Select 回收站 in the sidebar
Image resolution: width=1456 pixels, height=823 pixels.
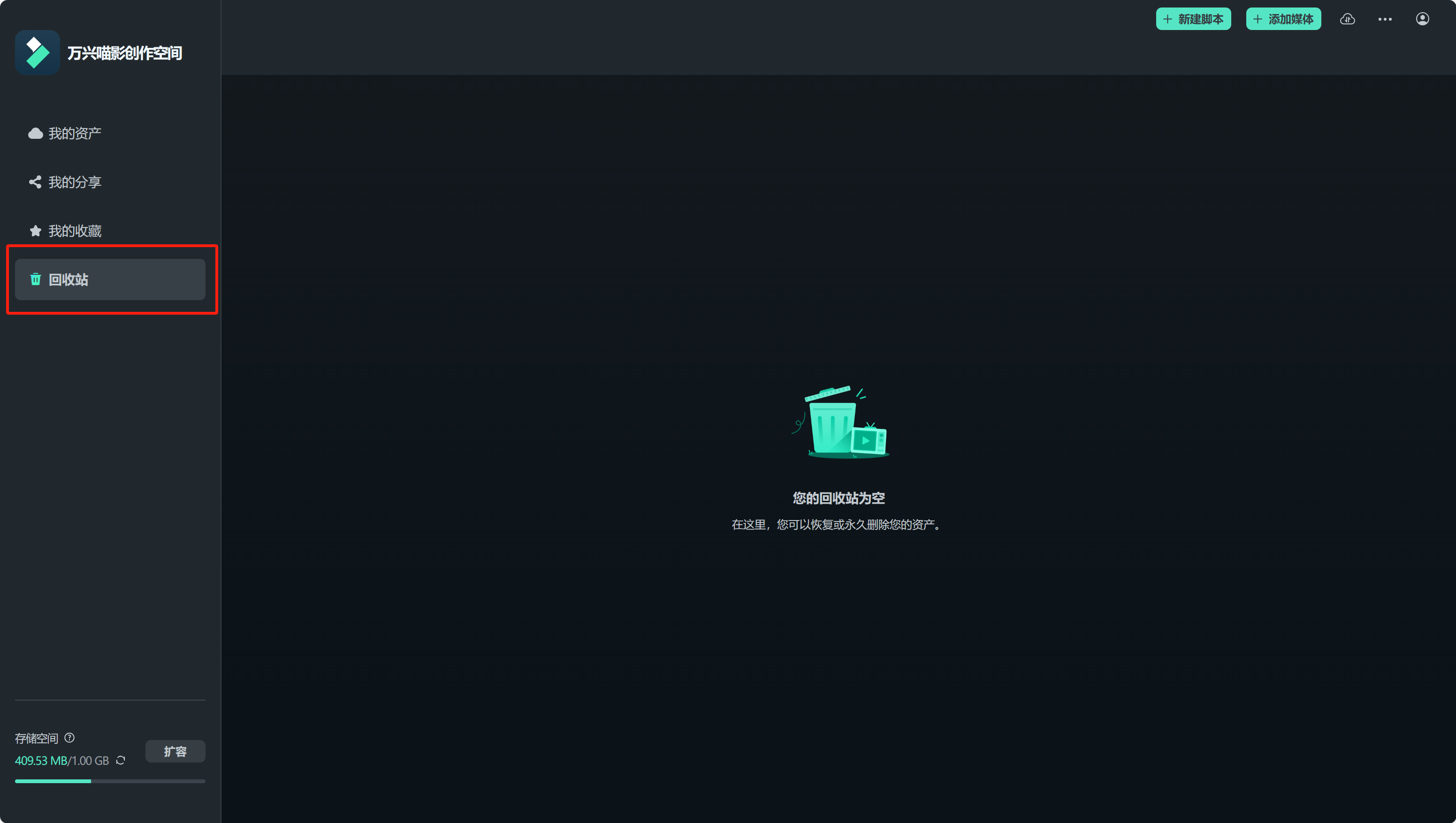[110, 279]
